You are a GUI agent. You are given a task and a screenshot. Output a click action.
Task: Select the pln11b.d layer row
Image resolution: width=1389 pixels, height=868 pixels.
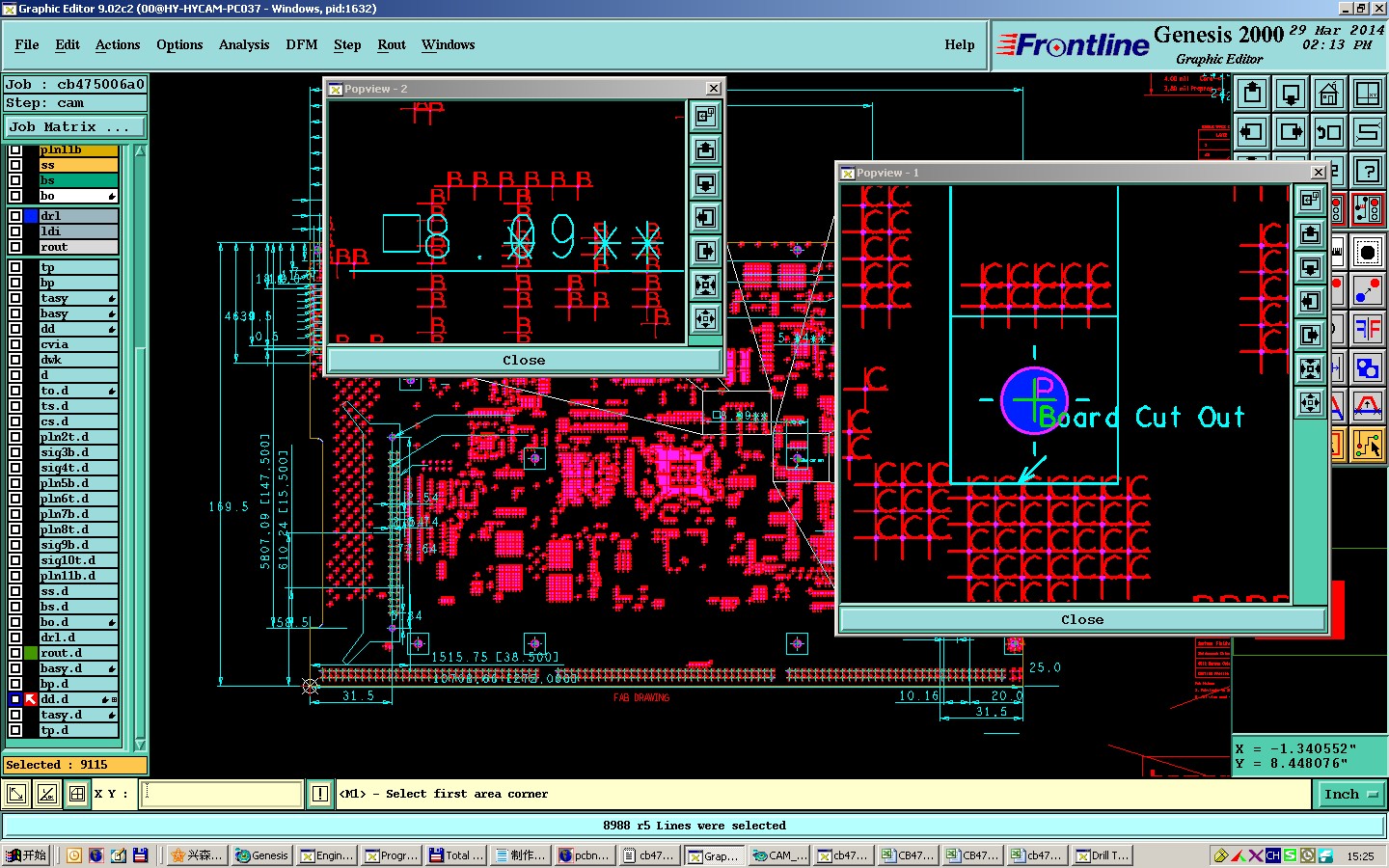[79, 576]
